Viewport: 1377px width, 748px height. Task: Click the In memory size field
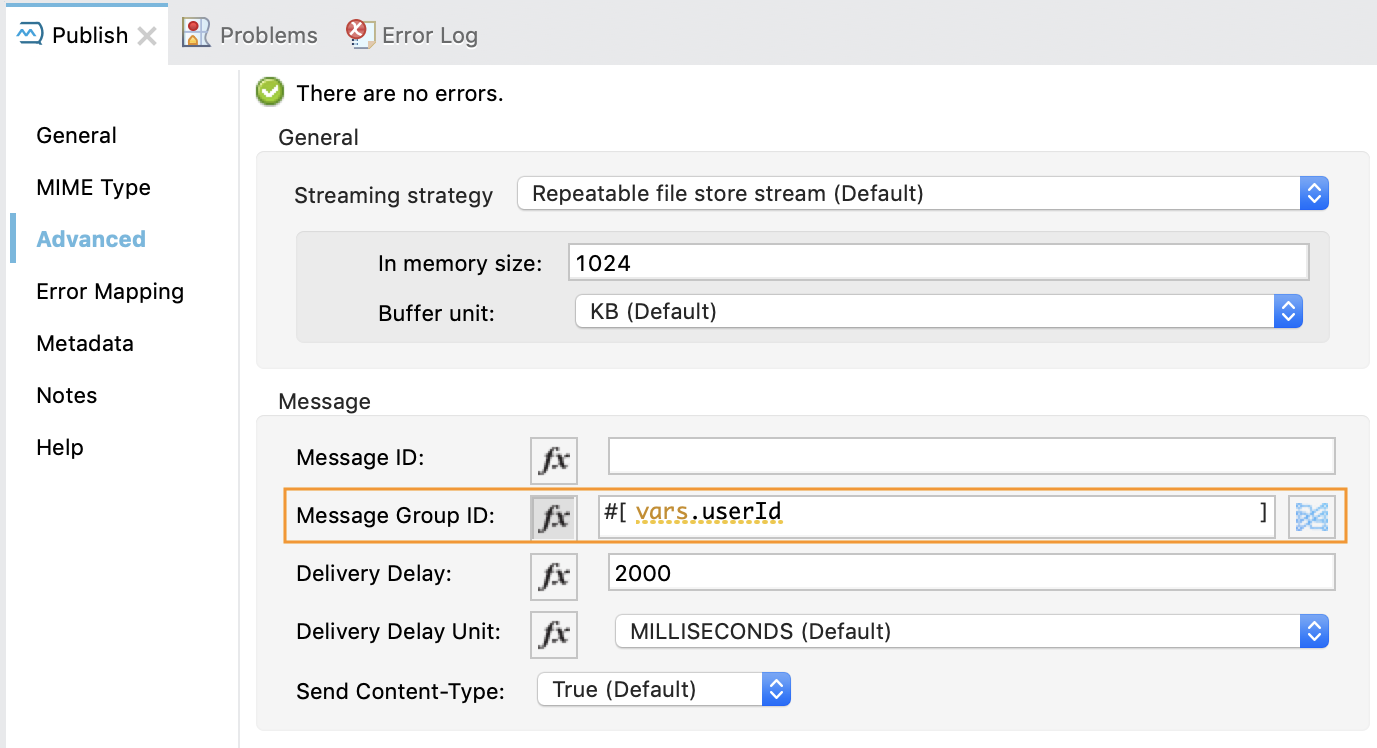(x=938, y=263)
